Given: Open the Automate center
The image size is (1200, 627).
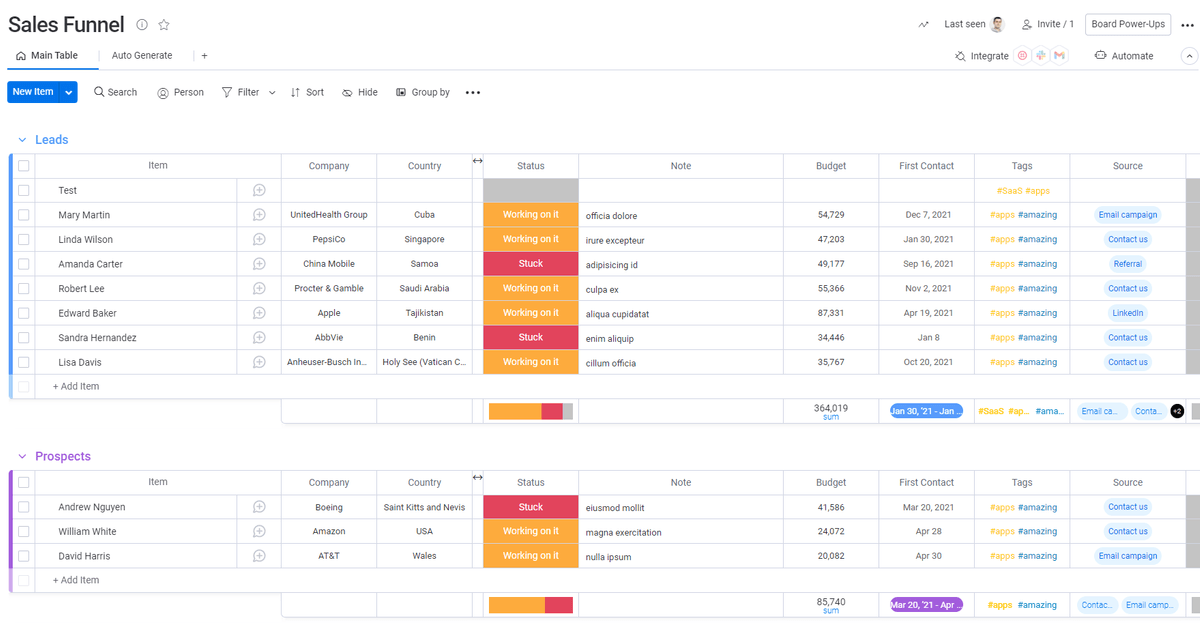Looking at the screenshot, I should pos(1124,56).
